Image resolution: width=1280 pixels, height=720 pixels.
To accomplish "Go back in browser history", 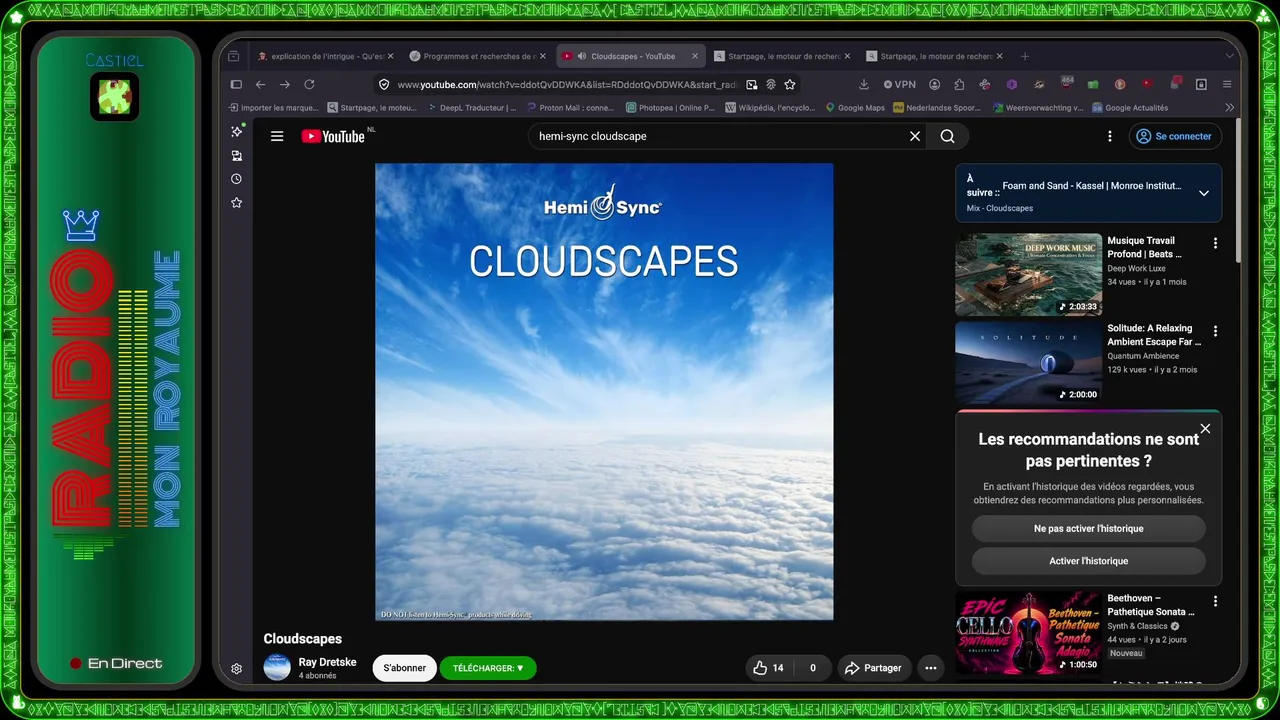I will 260,85.
